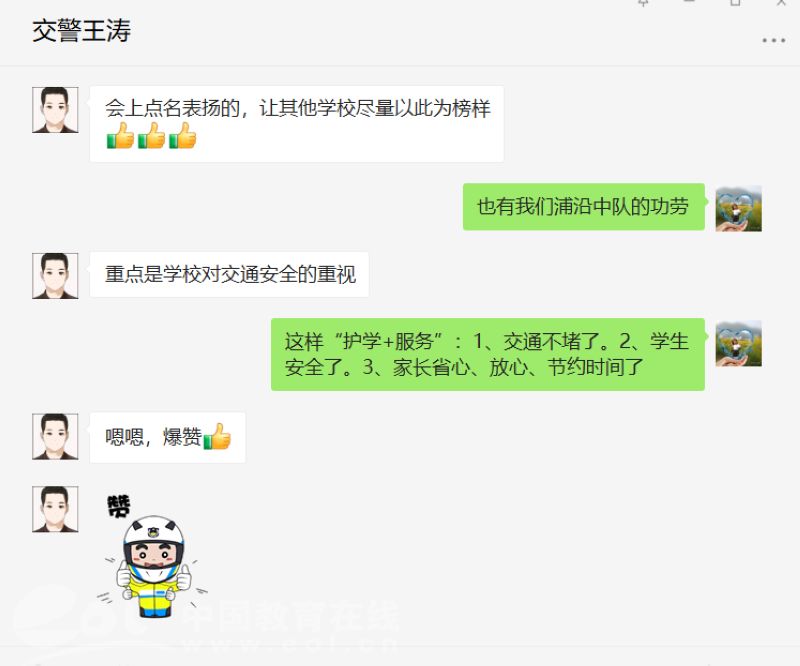Image resolution: width=800 pixels, height=666 pixels.
Task: Open the traffic police 赞 sticker
Action: (x=152, y=556)
